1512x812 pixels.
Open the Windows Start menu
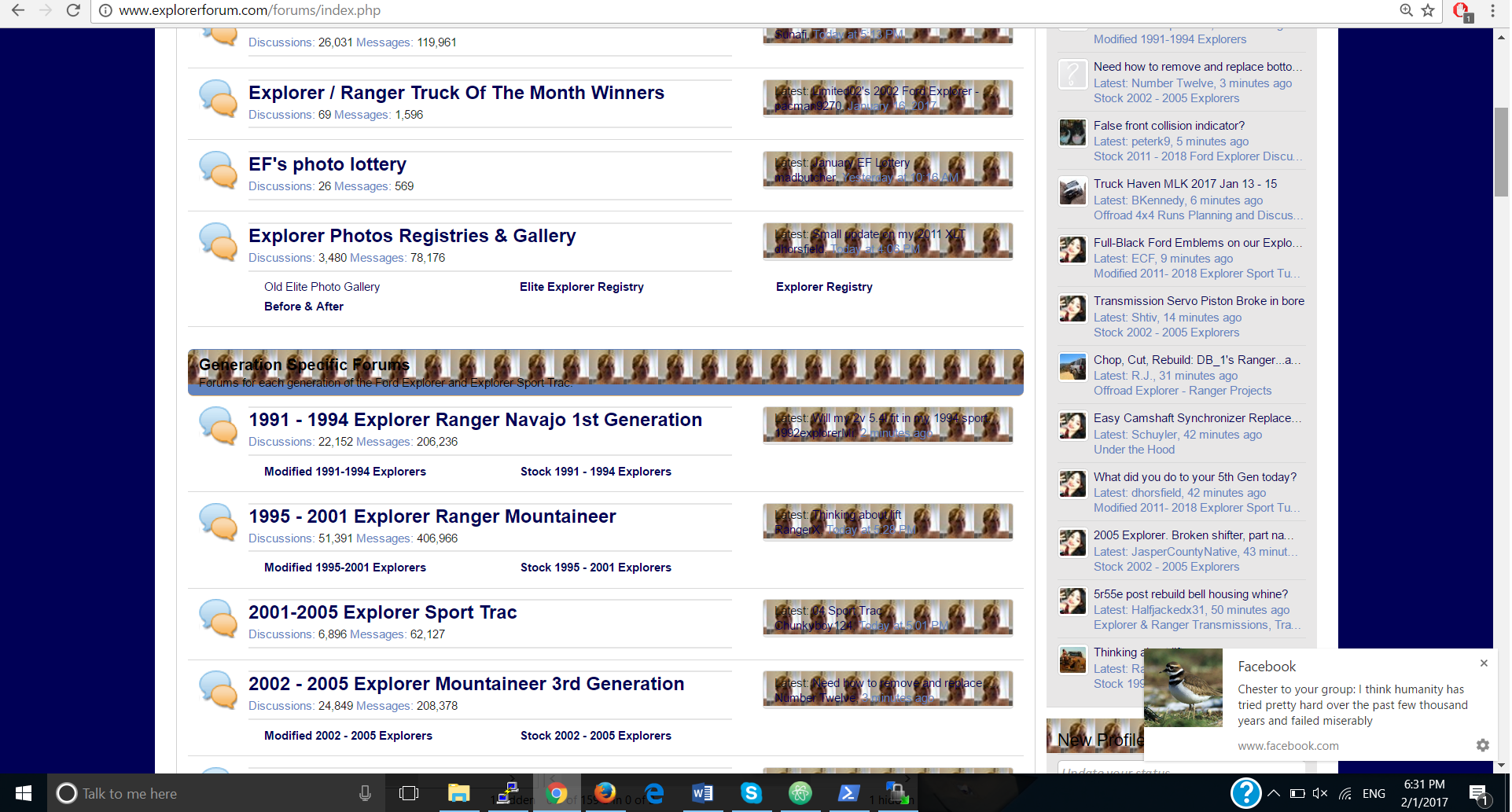[24, 793]
